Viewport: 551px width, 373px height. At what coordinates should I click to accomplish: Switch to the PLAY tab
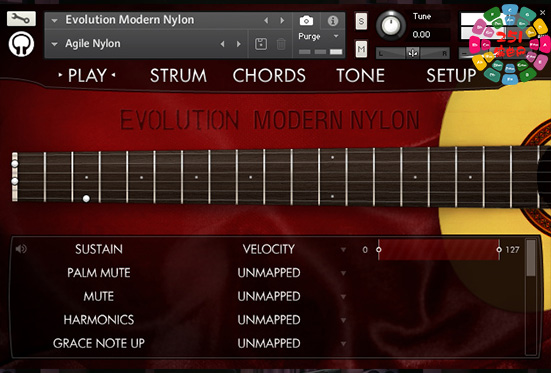87,75
